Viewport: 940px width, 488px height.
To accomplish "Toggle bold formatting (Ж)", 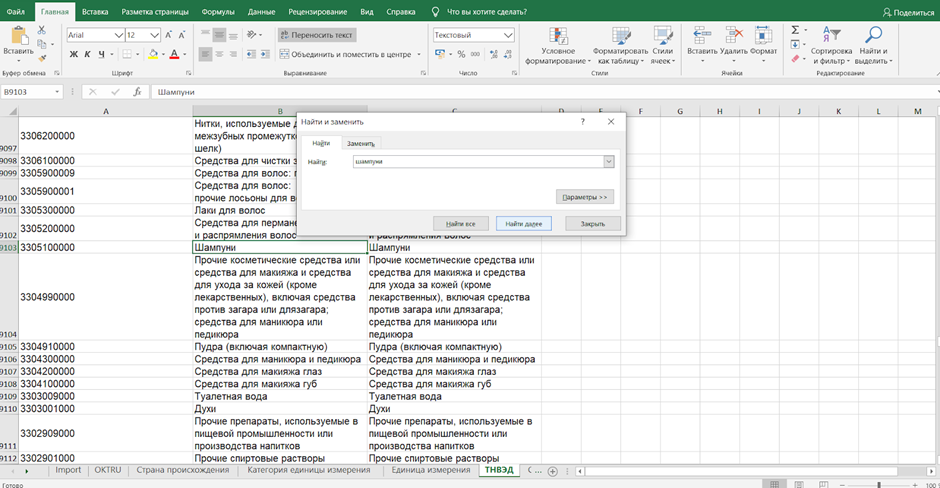I will [x=73, y=54].
